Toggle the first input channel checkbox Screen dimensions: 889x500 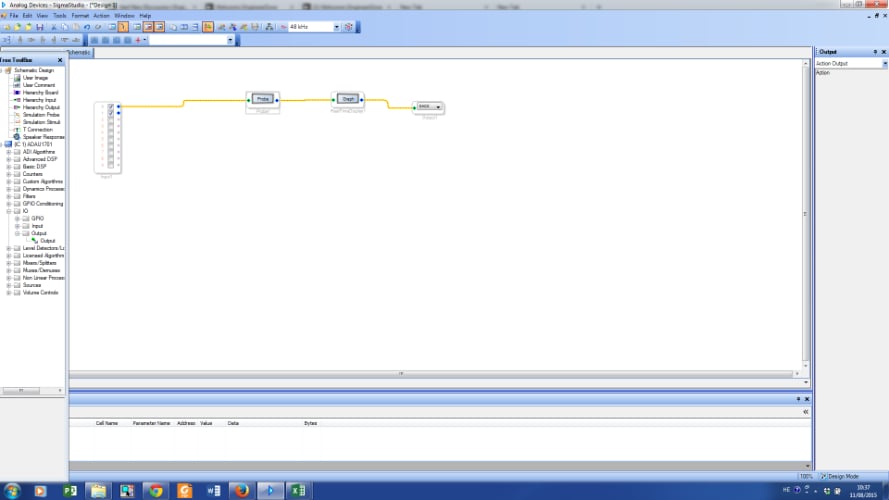coord(111,107)
